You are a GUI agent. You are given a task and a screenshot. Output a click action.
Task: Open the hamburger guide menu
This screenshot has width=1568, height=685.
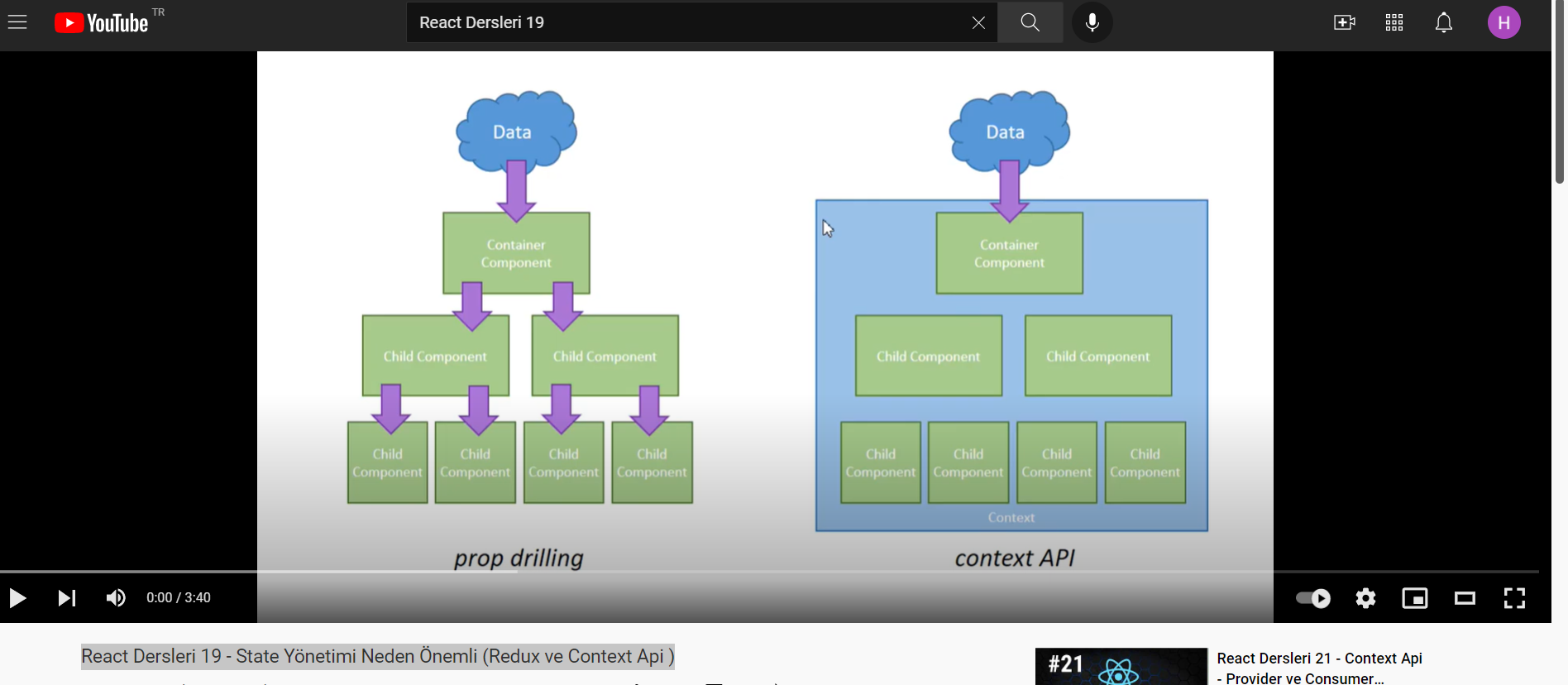pos(17,22)
